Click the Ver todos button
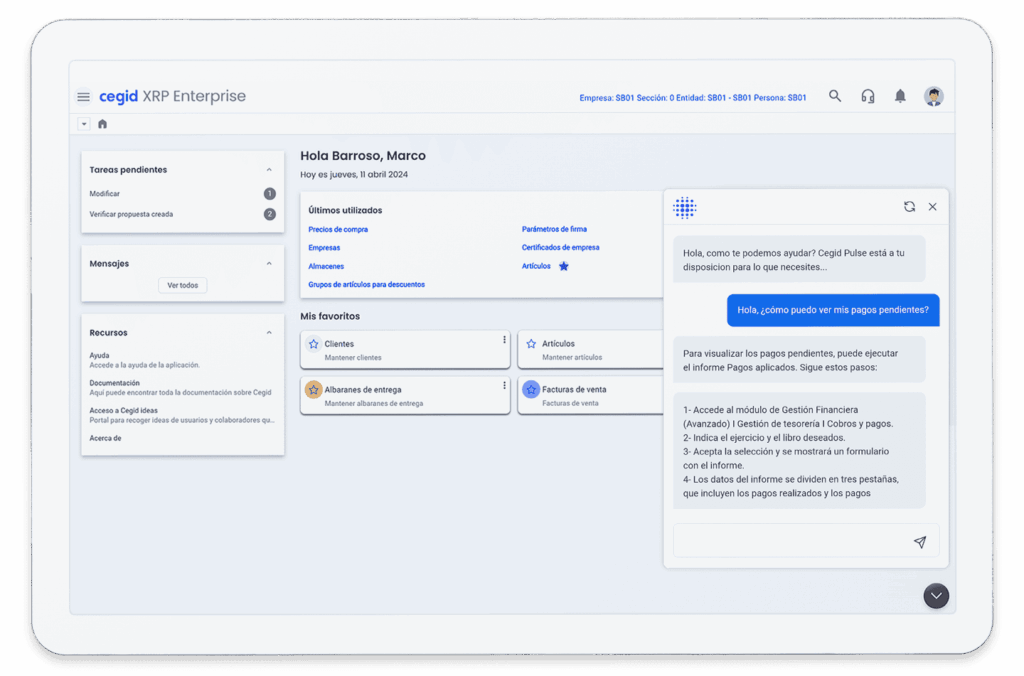 click(x=182, y=286)
